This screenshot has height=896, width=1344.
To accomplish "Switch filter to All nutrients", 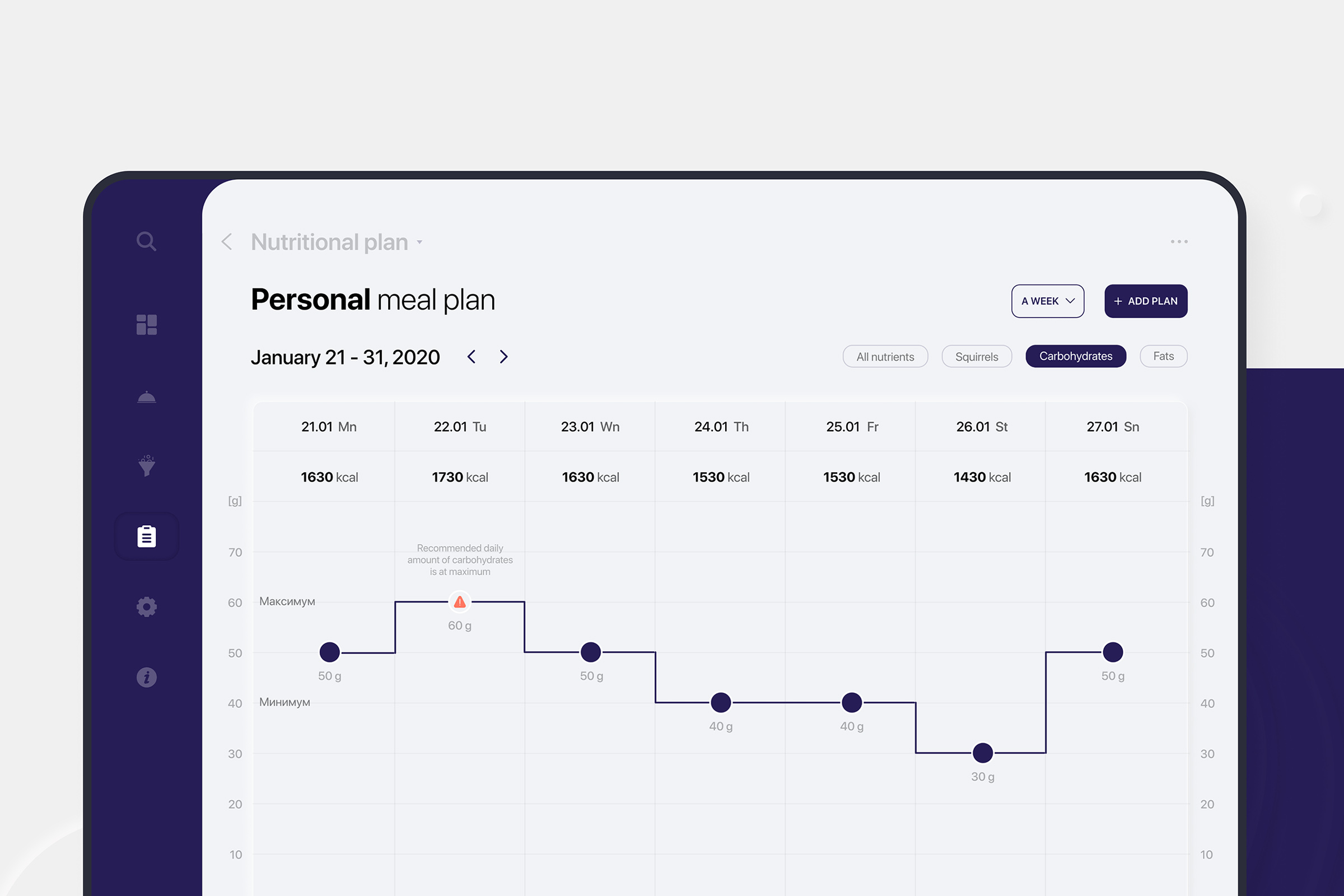I will pos(885,357).
